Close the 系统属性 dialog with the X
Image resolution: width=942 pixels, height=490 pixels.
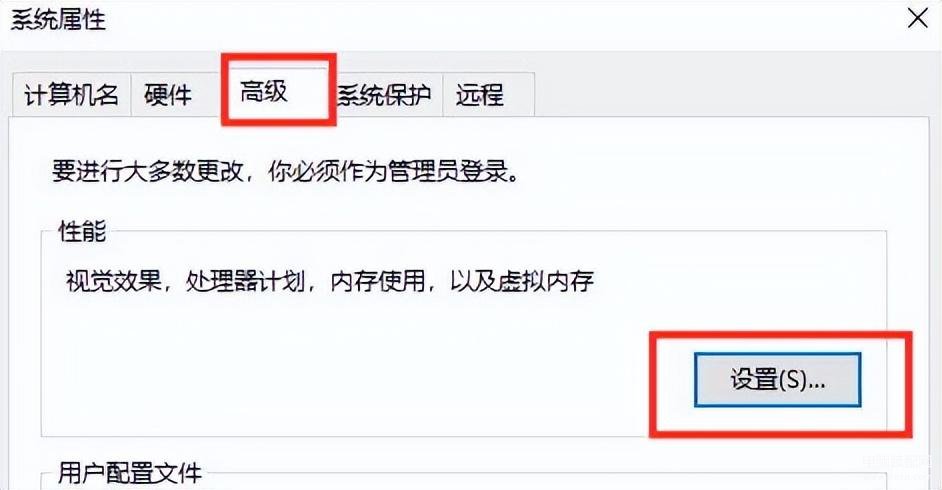coord(917,18)
